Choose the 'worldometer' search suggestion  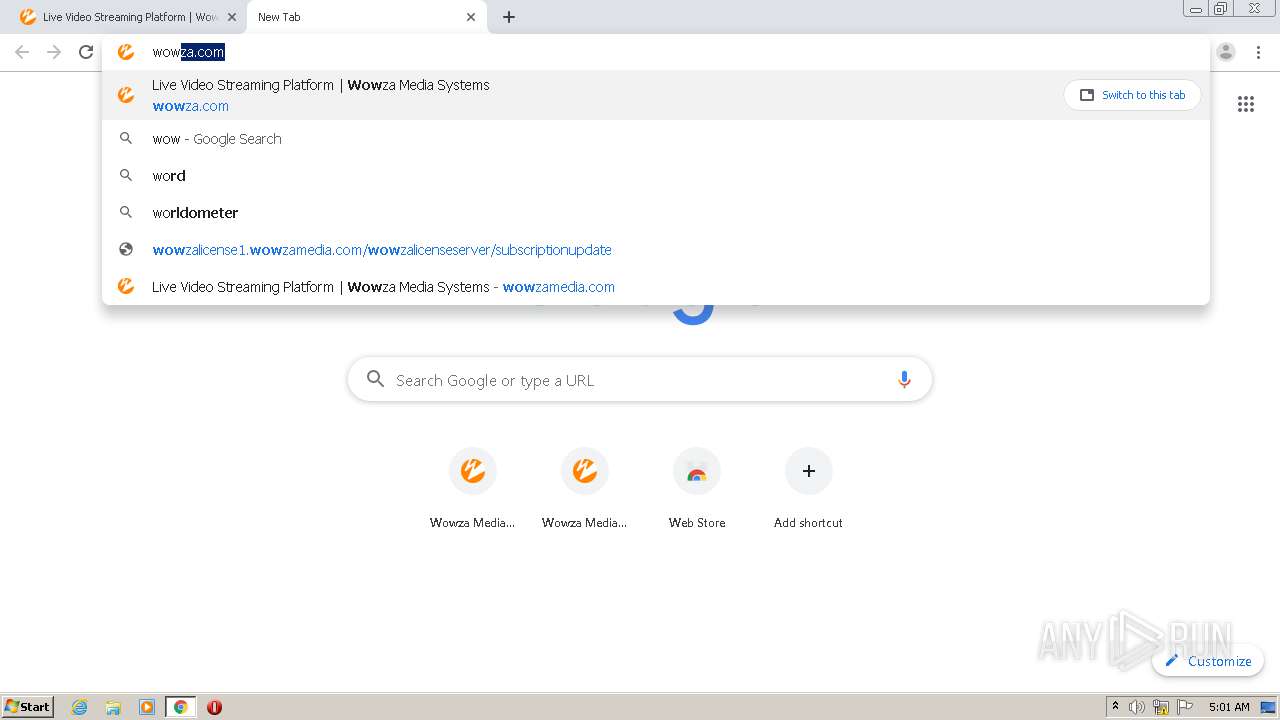pos(656,213)
